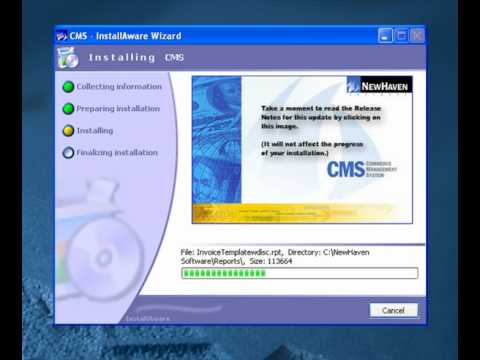Open Release Notes via the CMS banner image
Screen dimensions: 480x360
[302, 150]
